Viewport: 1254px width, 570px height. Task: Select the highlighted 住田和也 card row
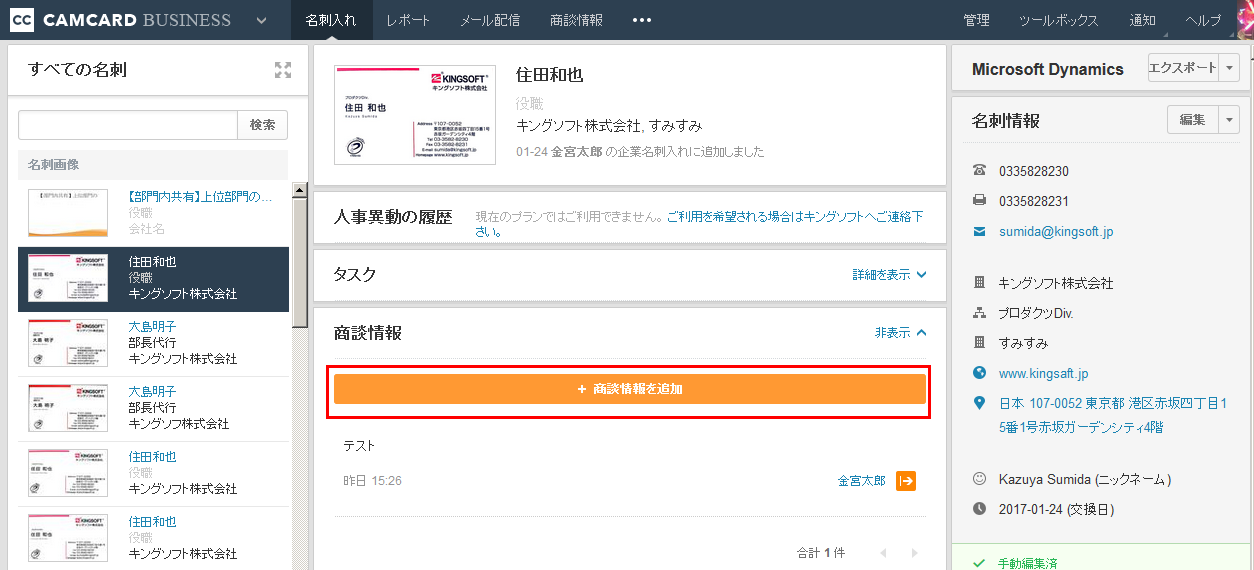pyautogui.click(x=153, y=278)
